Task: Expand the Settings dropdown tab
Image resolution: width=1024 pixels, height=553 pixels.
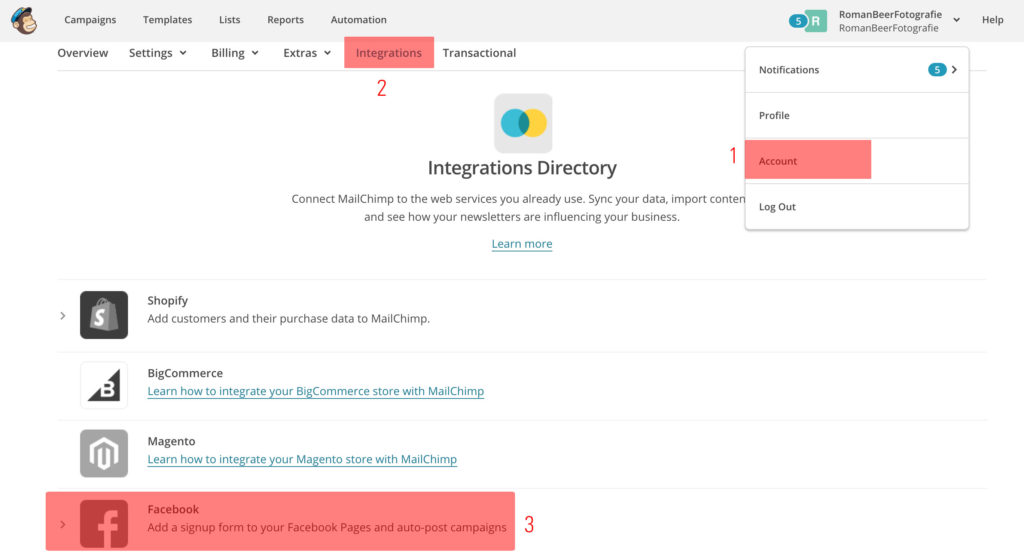Action: [157, 53]
